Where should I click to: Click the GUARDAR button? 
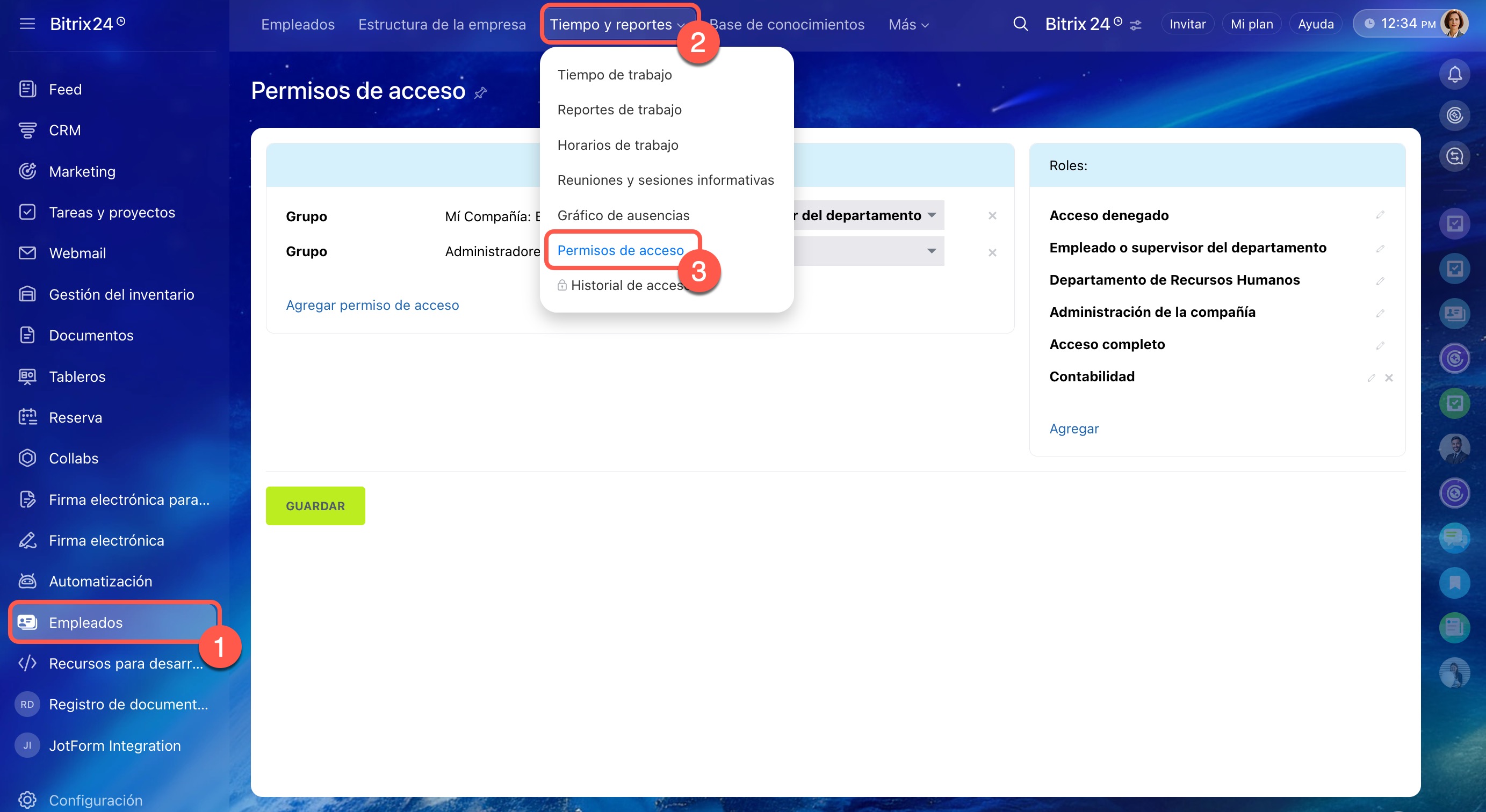(x=315, y=505)
